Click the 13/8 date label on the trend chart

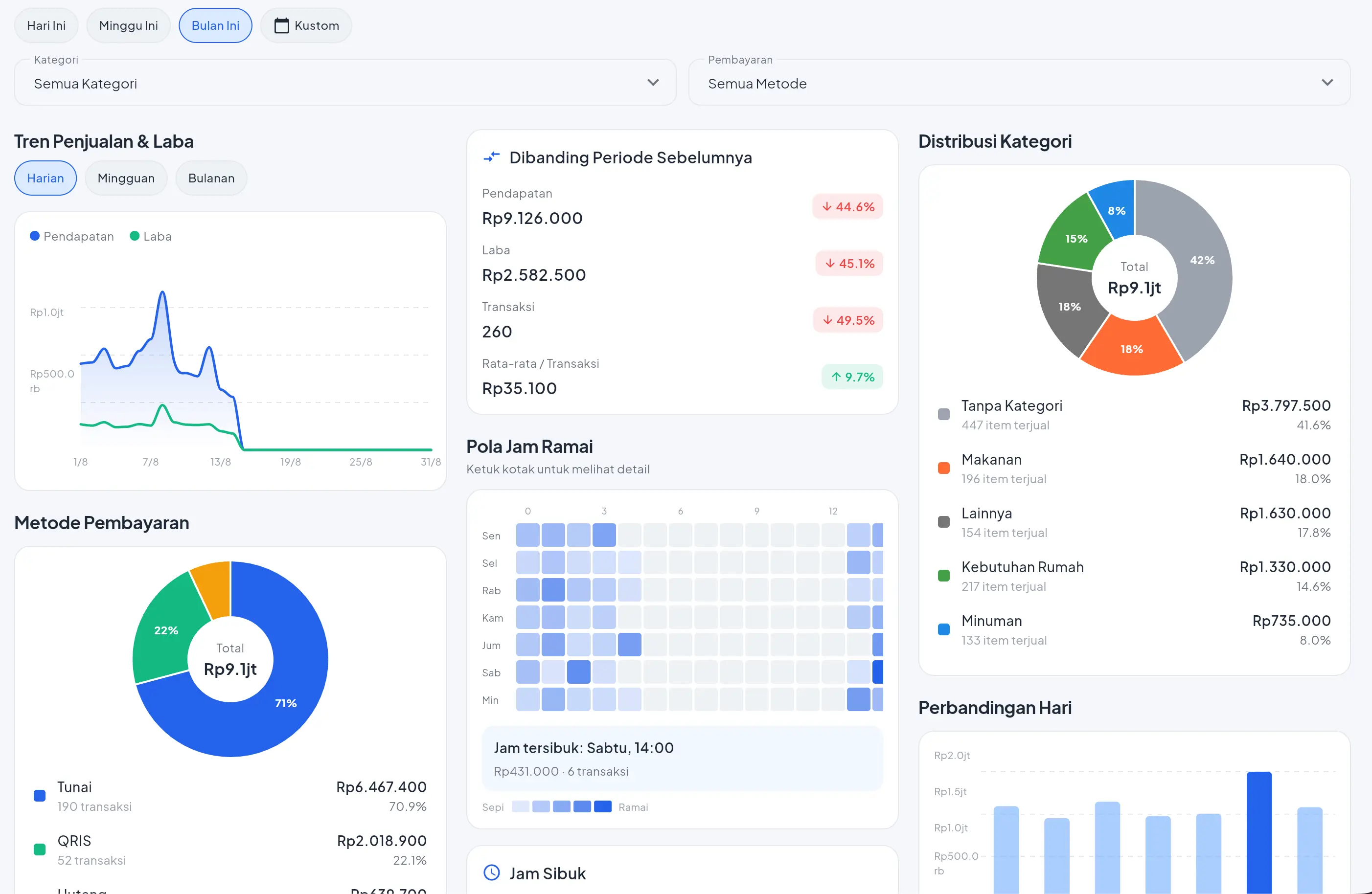pos(220,462)
